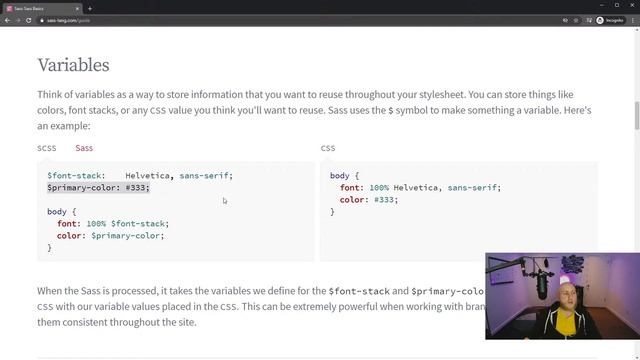640x360 pixels.
Task: Open the media control toolbar icon
Action: point(589,20)
